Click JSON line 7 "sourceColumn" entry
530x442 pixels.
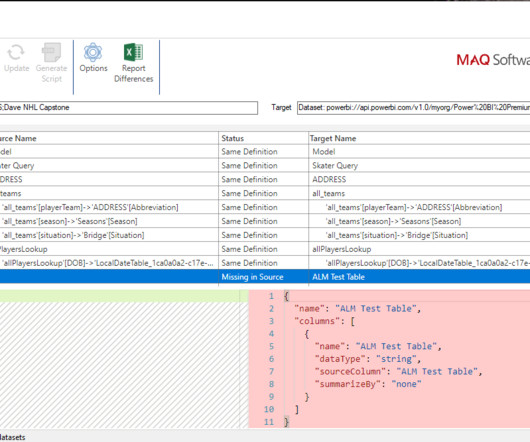[399, 371]
